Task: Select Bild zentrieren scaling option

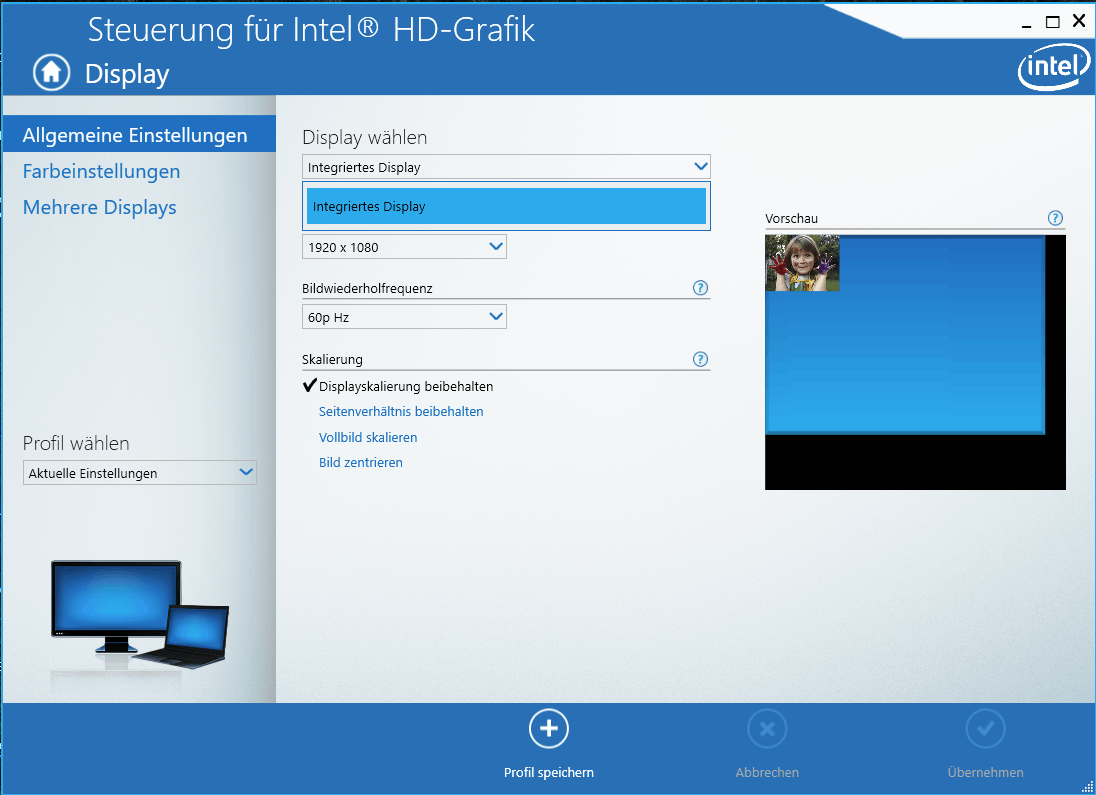Action: point(361,463)
